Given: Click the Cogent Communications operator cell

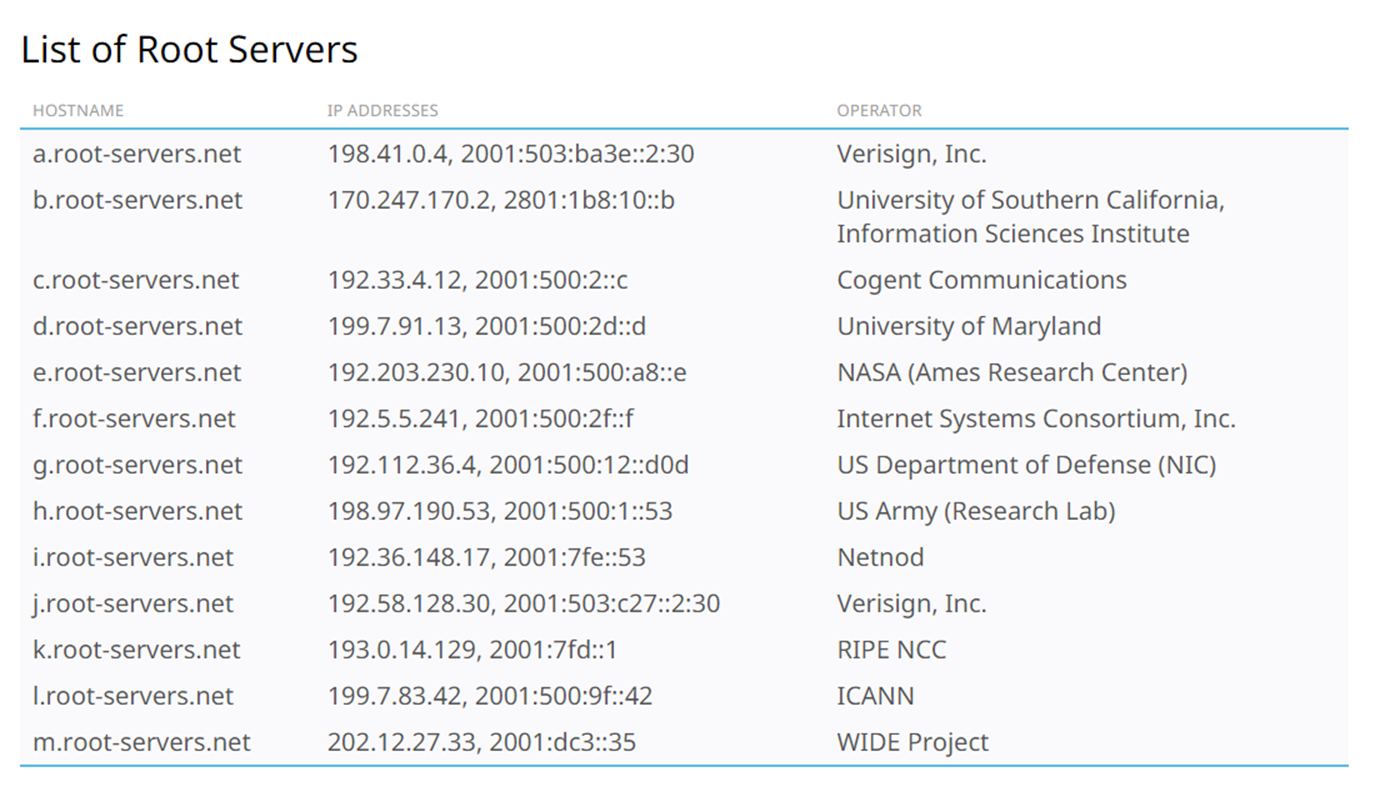Looking at the screenshot, I should click(x=981, y=280).
